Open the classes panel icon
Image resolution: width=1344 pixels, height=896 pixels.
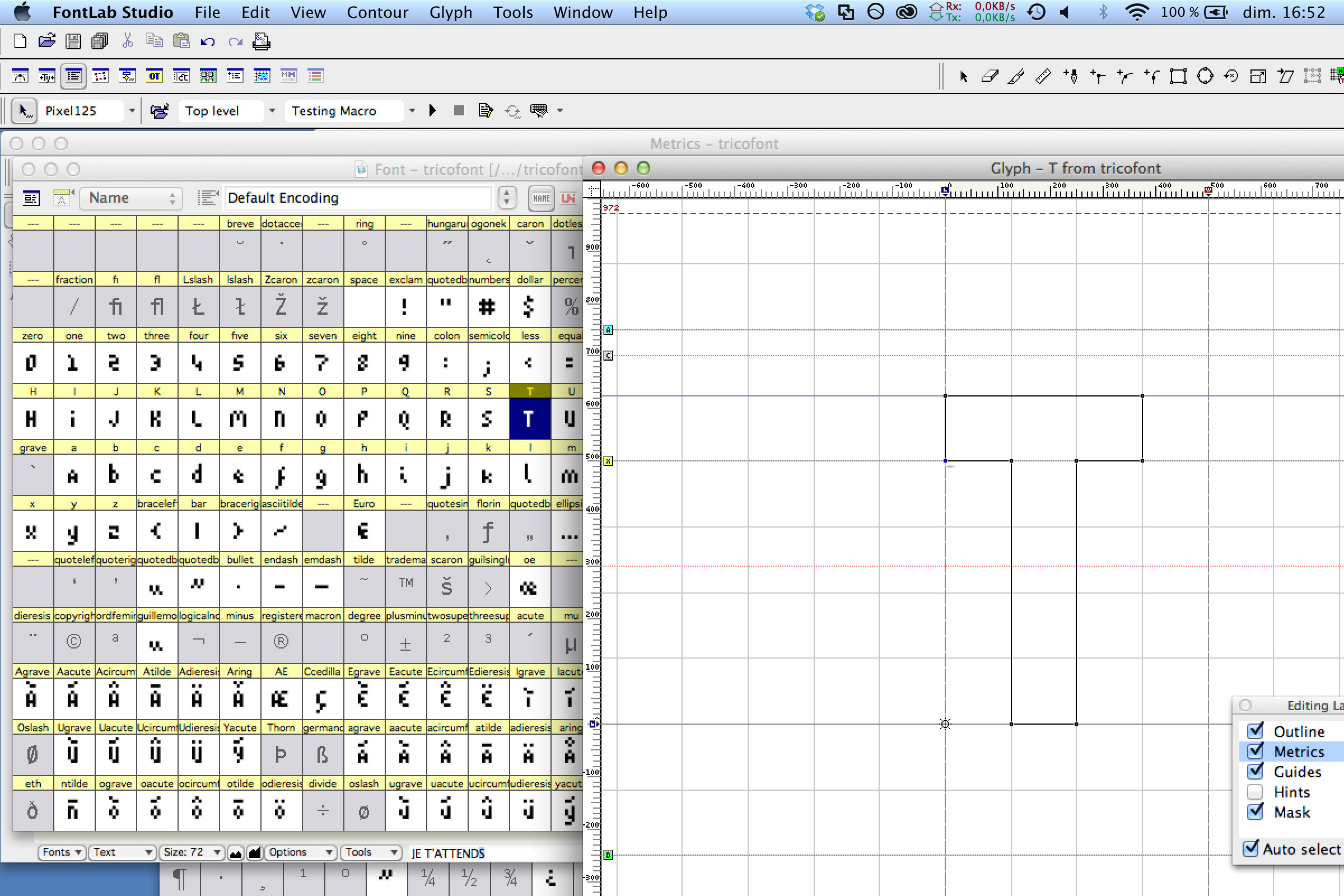point(181,76)
